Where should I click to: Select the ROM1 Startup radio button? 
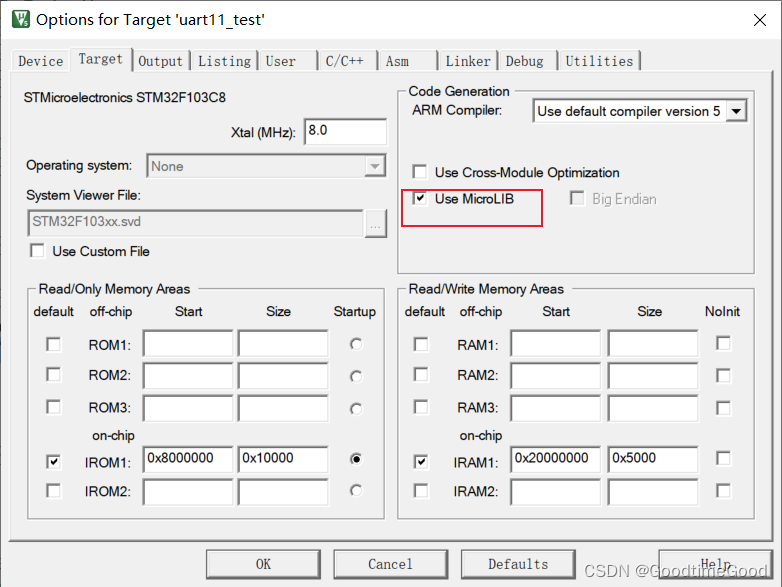[356, 344]
